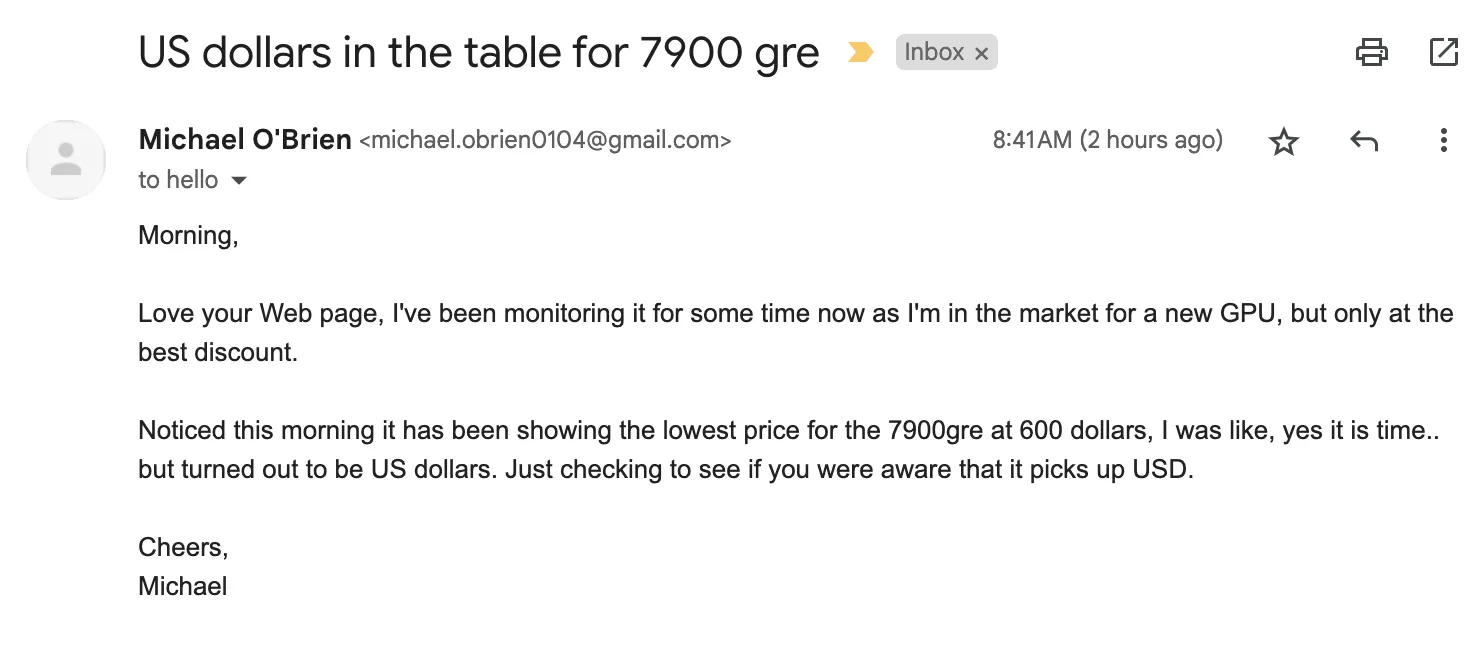Reply using the reply arrow icon
1484x648 pixels.
[1364, 141]
